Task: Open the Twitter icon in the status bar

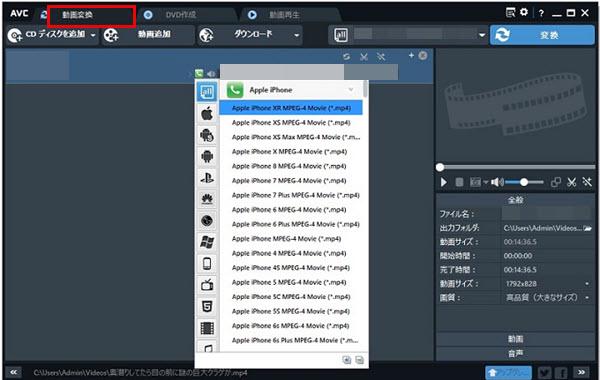Action: click(545, 372)
